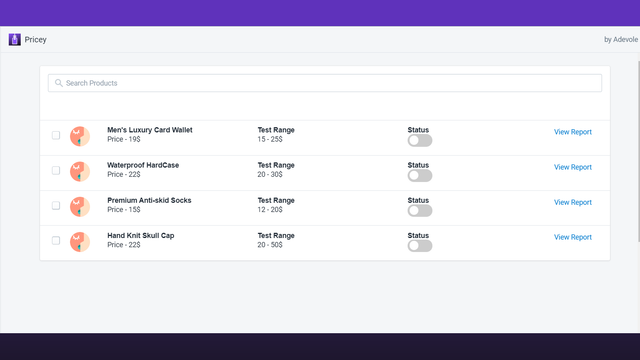Focus the Search Products input field
Viewport: 640px width, 360px height.
(325, 83)
